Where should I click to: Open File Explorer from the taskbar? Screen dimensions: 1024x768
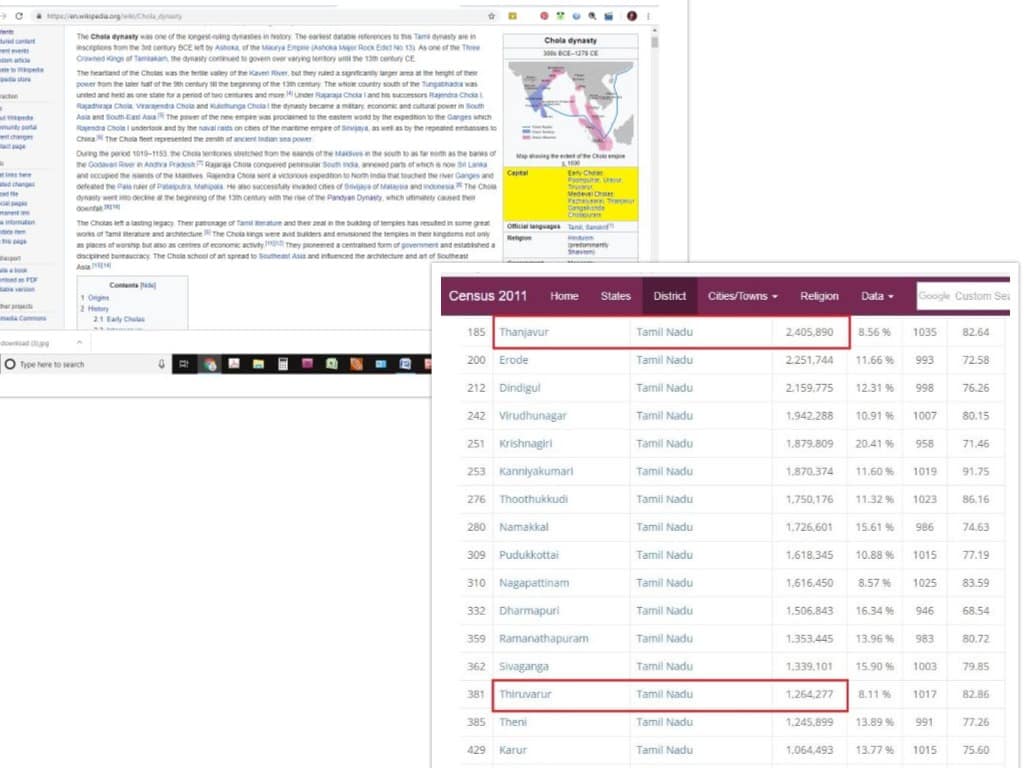(259, 364)
